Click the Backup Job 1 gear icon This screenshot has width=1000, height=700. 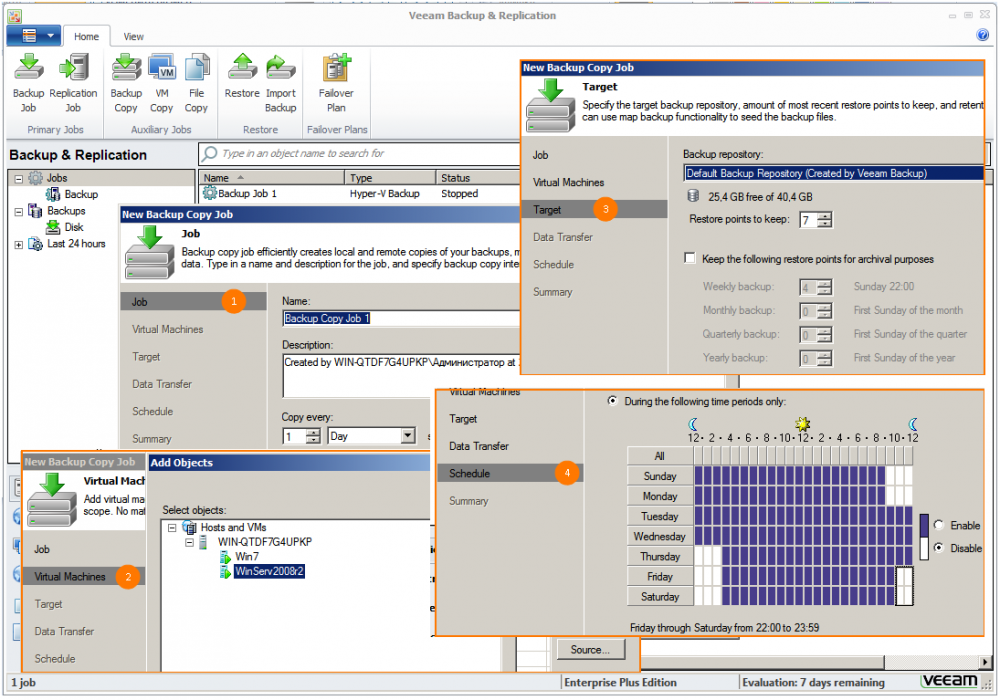click(x=210, y=193)
